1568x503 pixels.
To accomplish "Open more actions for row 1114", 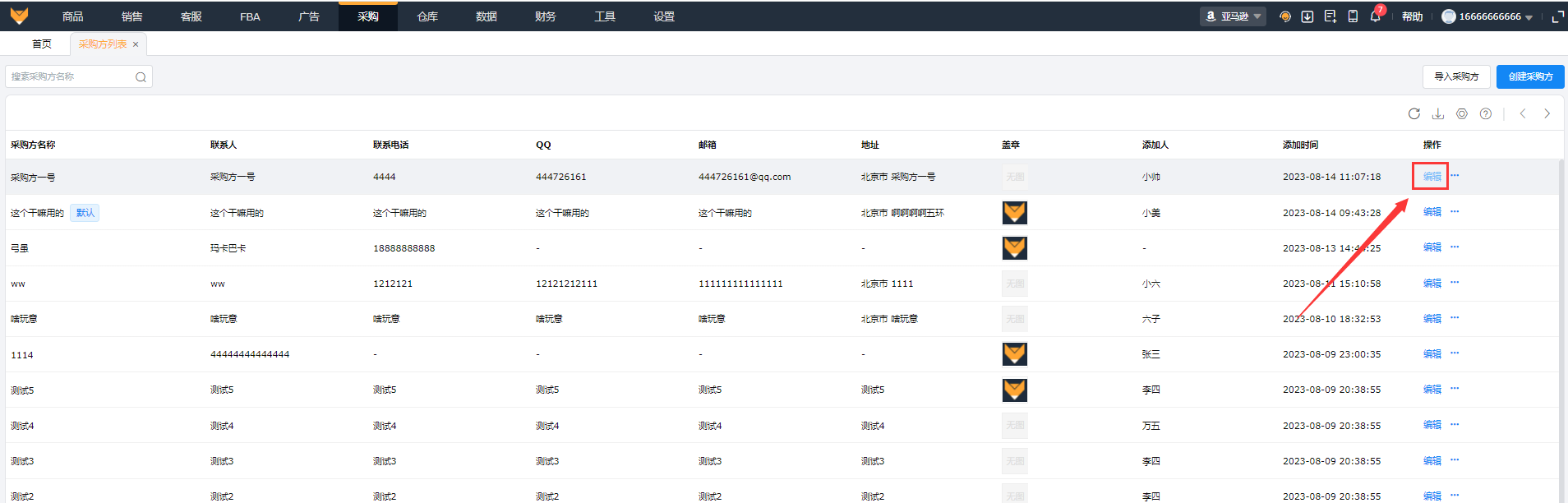I will coord(1455,353).
